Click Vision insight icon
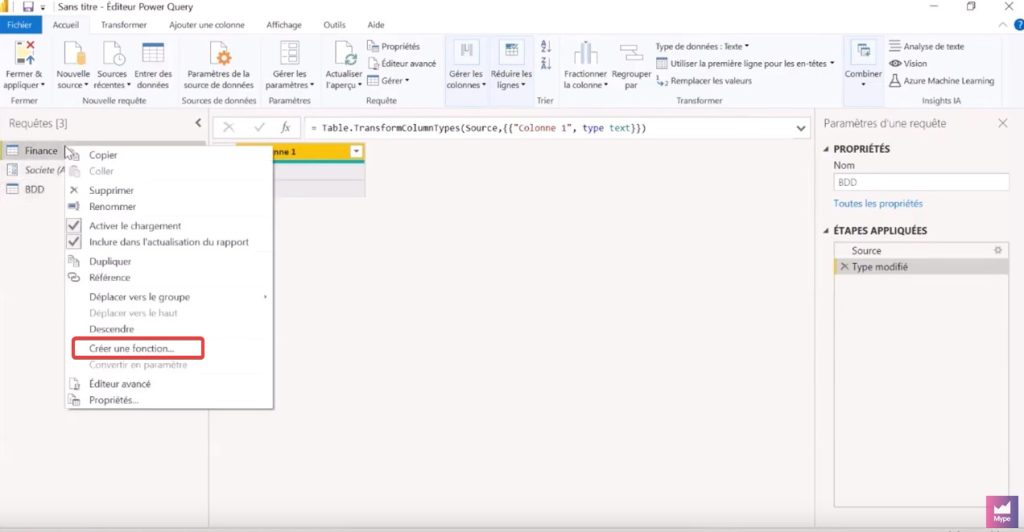Screen dimensions: 1024x532 pyautogui.click(x=895, y=63)
